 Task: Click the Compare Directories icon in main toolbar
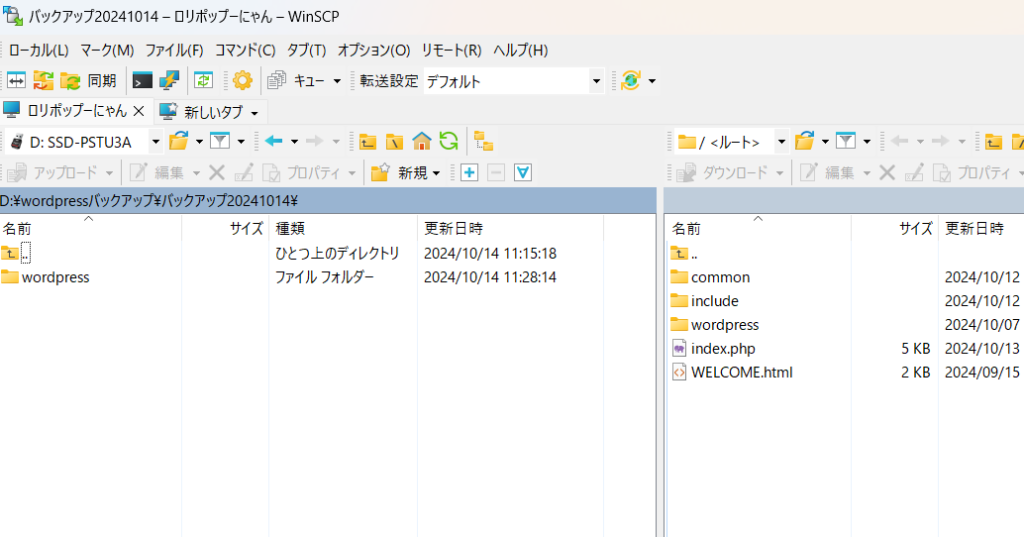16,80
